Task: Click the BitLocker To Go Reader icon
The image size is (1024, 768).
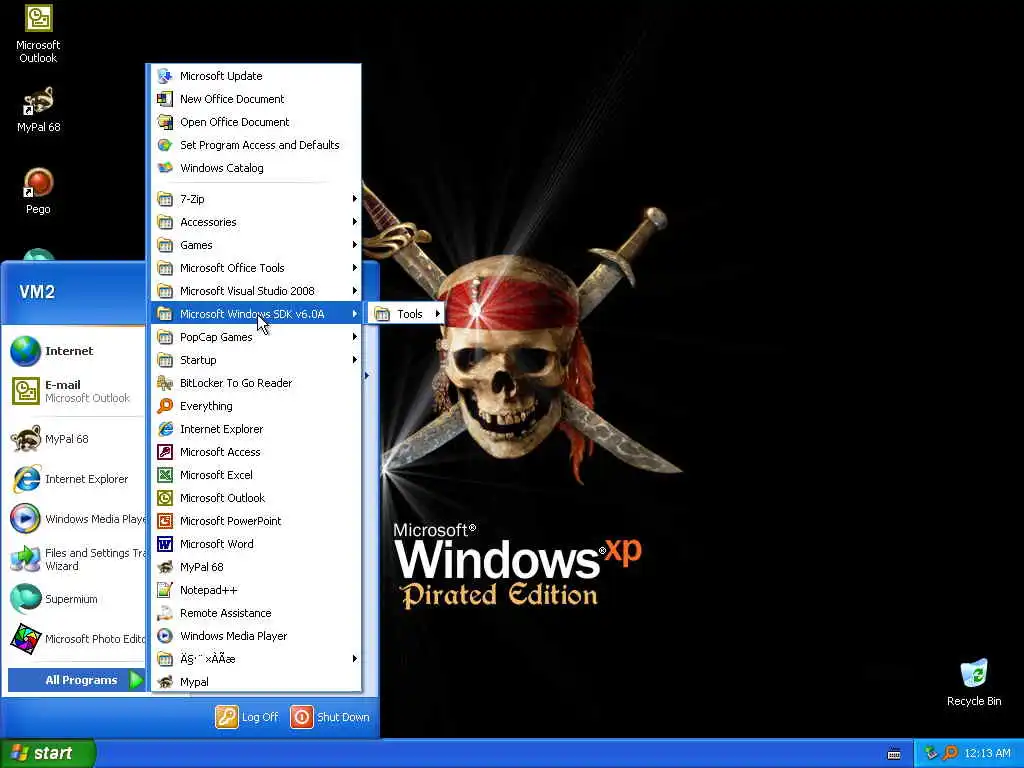Action: (165, 383)
